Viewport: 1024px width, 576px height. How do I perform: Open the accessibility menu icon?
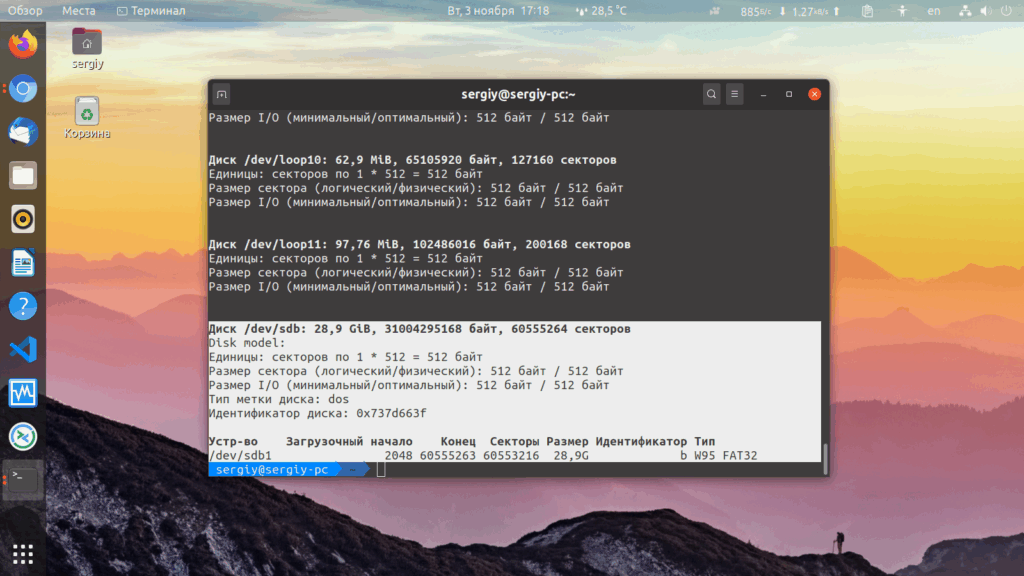pyautogui.click(x=903, y=11)
